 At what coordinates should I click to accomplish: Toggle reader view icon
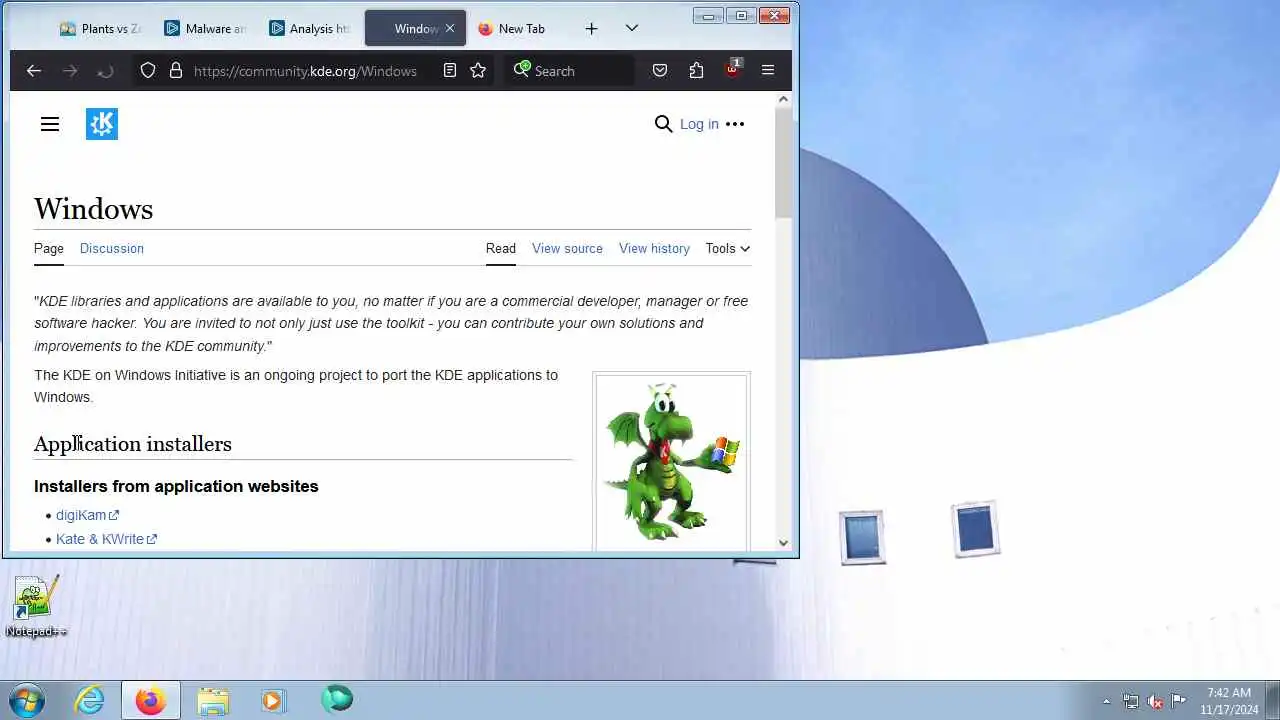450,70
